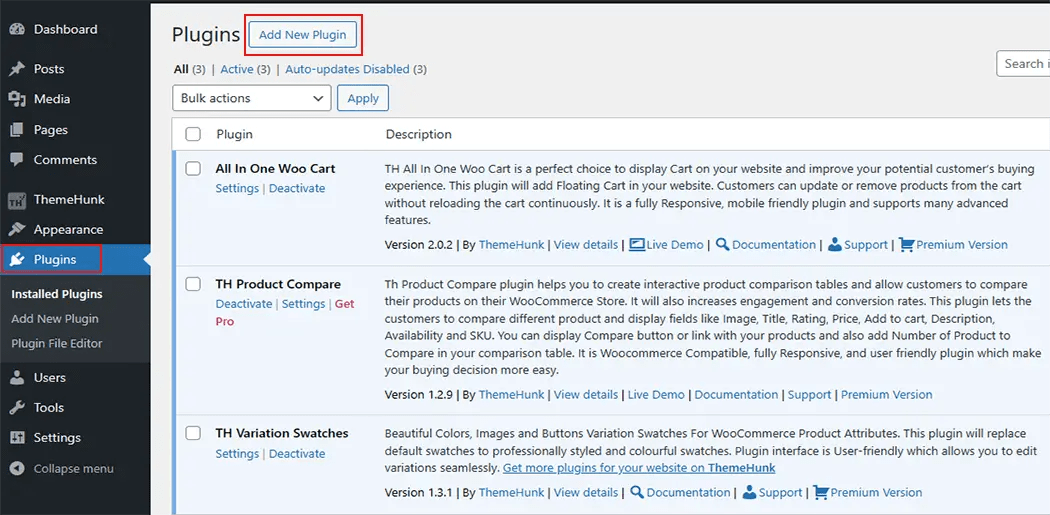This screenshot has height=515, width=1050.
Task: Deactivate TH Product Compare plugin
Action: (x=244, y=303)
